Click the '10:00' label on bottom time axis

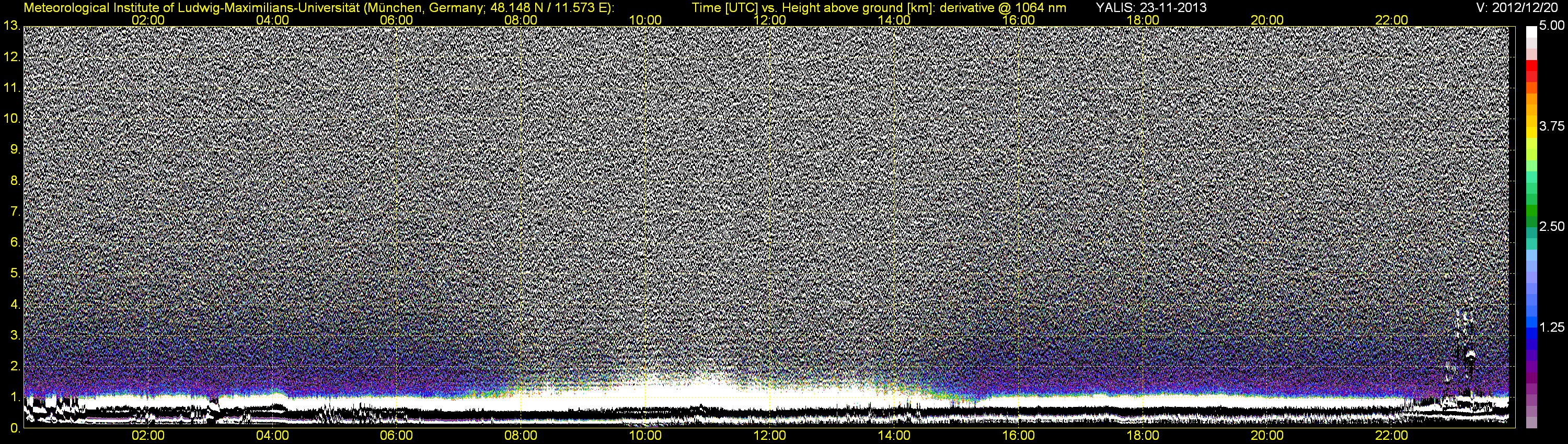click(x=646, y=436)
